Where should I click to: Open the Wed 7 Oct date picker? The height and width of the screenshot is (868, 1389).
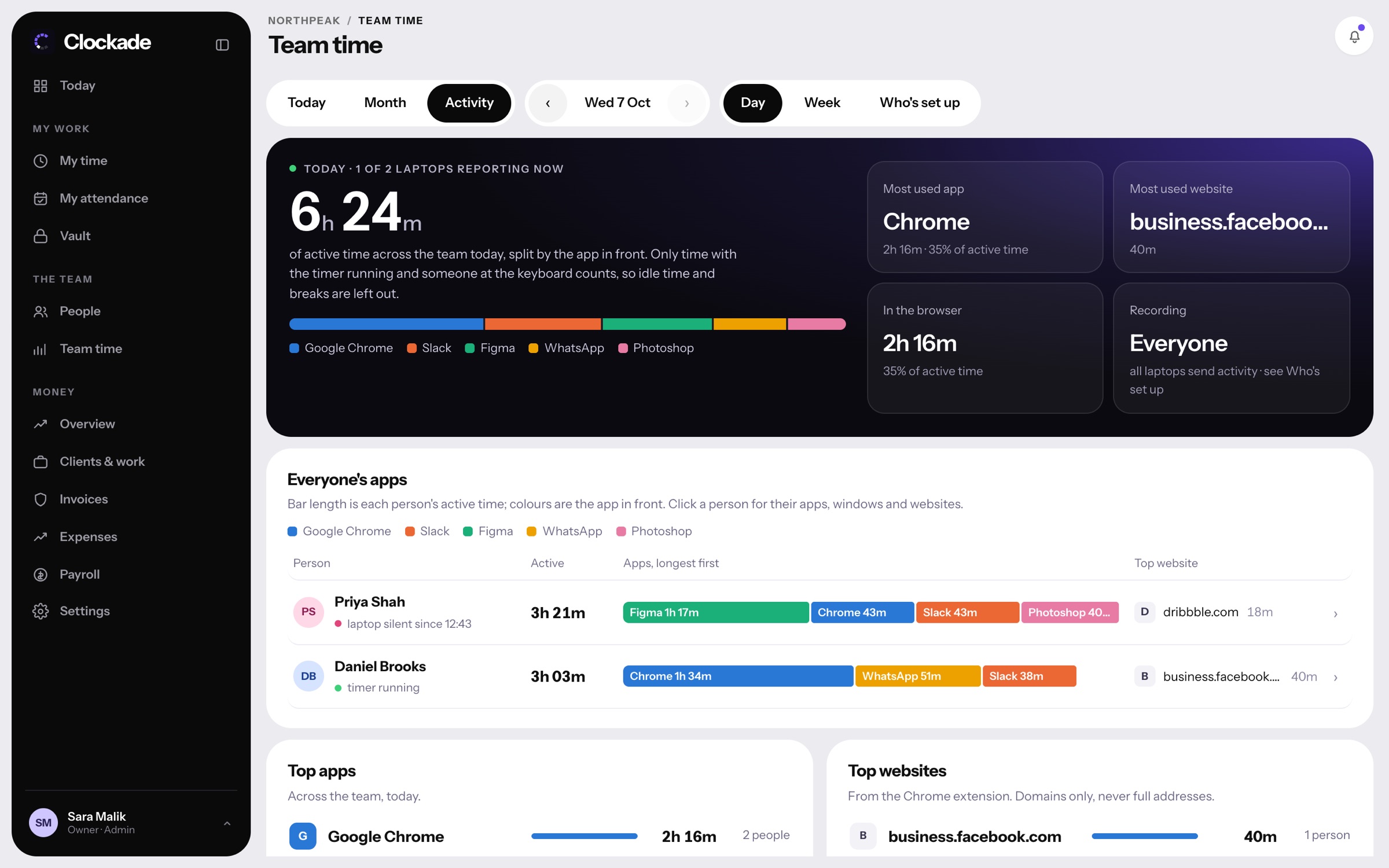click(618, 103)
